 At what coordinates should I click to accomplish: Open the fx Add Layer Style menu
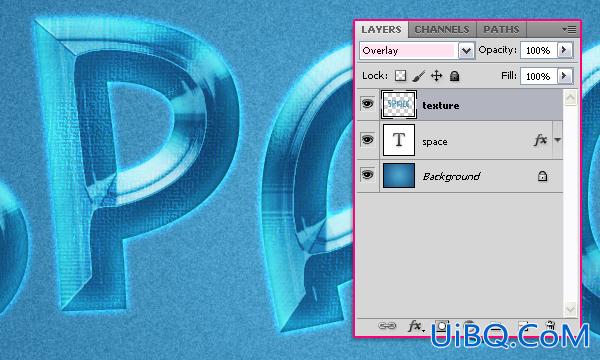416,326
